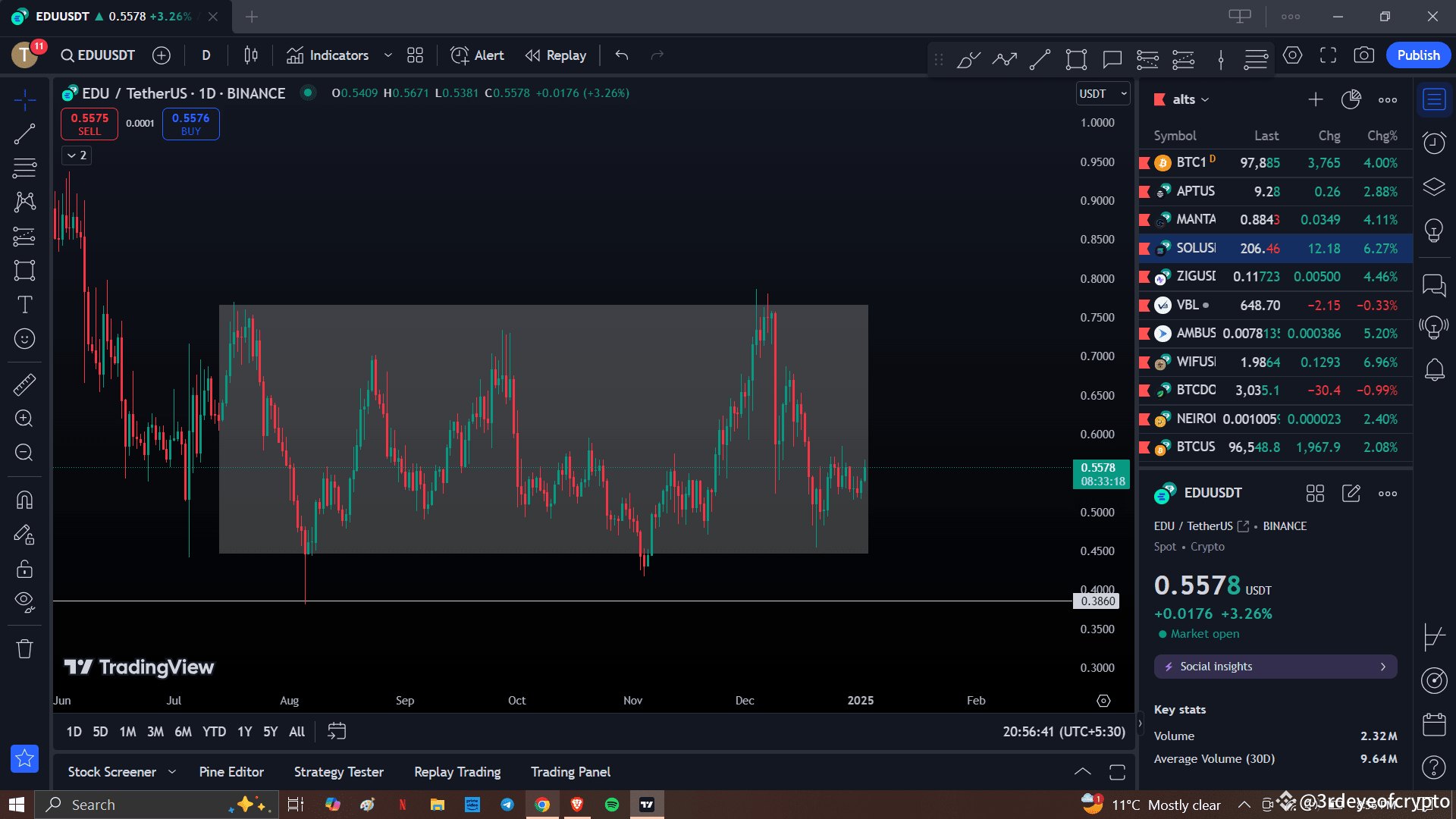
Task: Open the Indicators dialog
Action: click(x=328, y=55)
